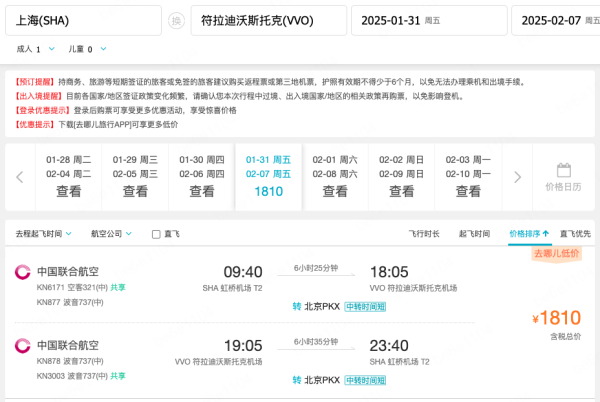Click 共享 label next to KN3003
The height and width of the screenshot is (402, 600).
(x=118, y=376)
